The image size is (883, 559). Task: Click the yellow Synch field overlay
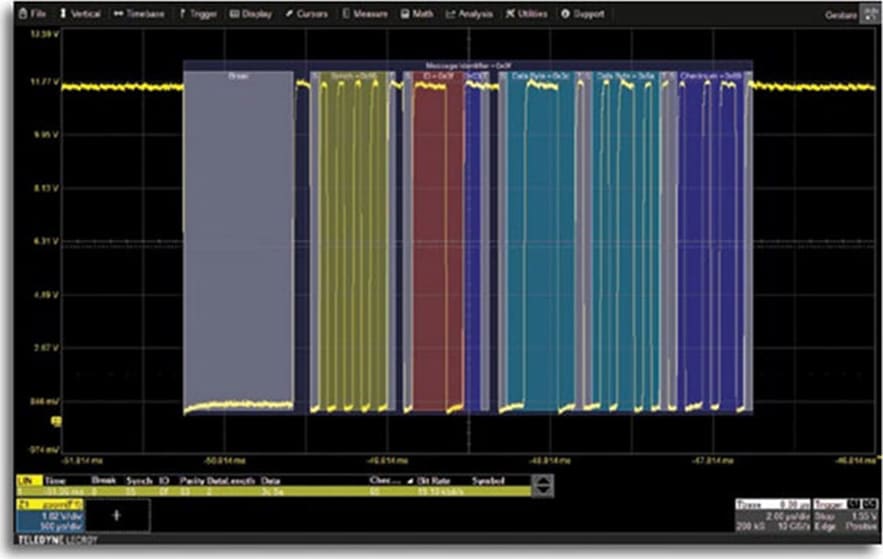tap(354, 242)
